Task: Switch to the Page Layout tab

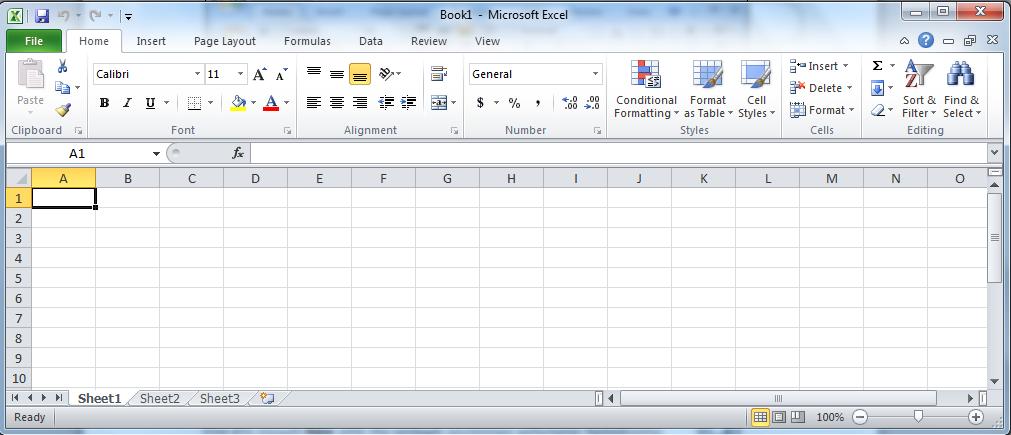Action: [x=224, y=41]
